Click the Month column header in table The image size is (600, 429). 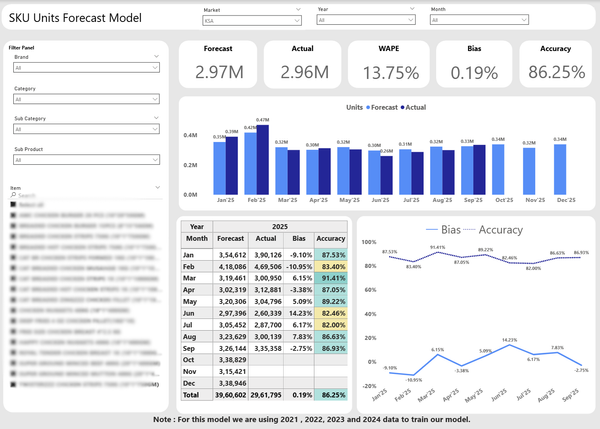pyautogui.click(x=197, y=238)
